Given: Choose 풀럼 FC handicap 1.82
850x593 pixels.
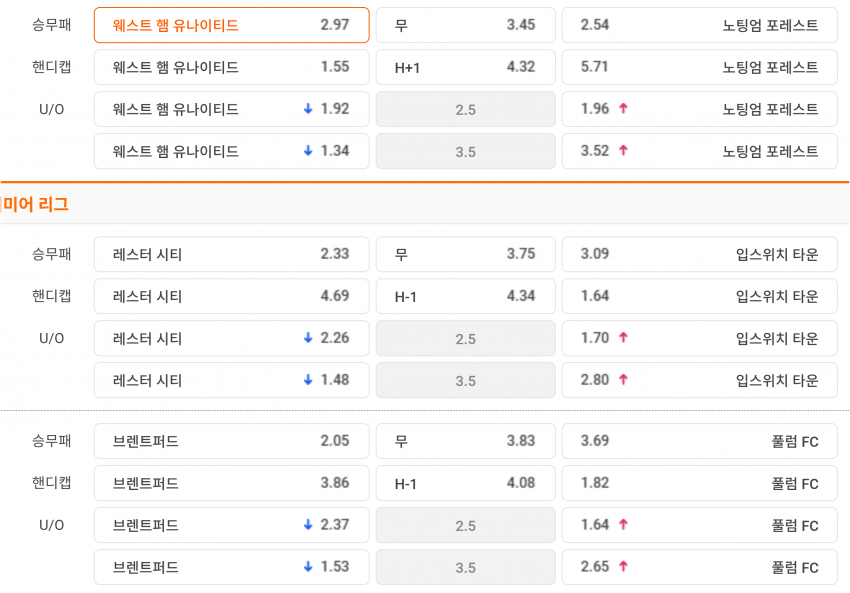Looking at the screenshot, I should pyautogui.click(x=700, y=483).
